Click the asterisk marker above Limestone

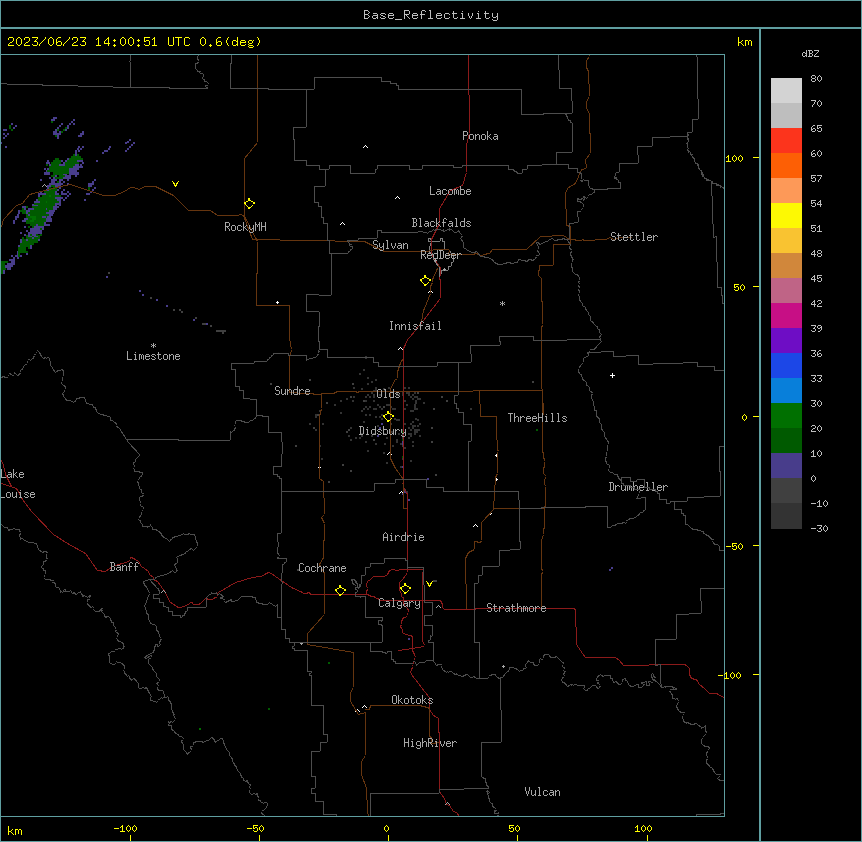[x=153, y=346]
